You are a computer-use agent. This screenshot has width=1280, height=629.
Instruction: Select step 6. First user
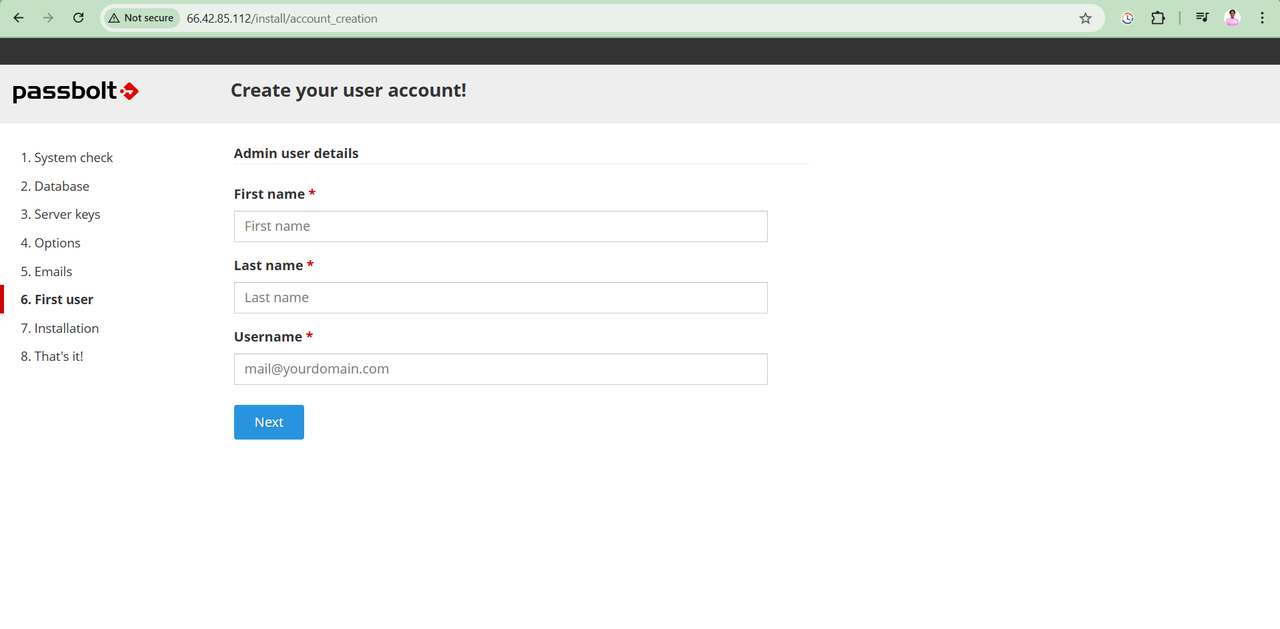(x=57, y=299)
